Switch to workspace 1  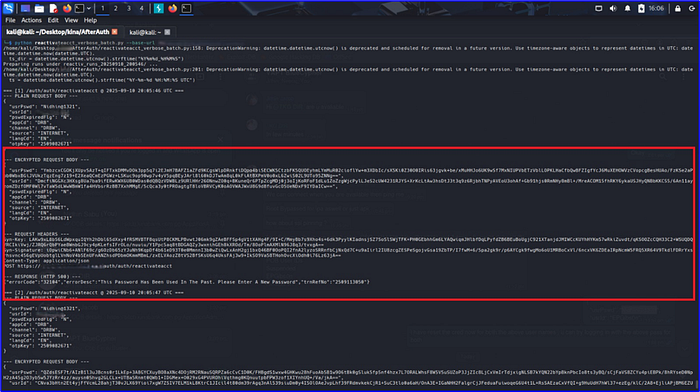tap(103, 8)
